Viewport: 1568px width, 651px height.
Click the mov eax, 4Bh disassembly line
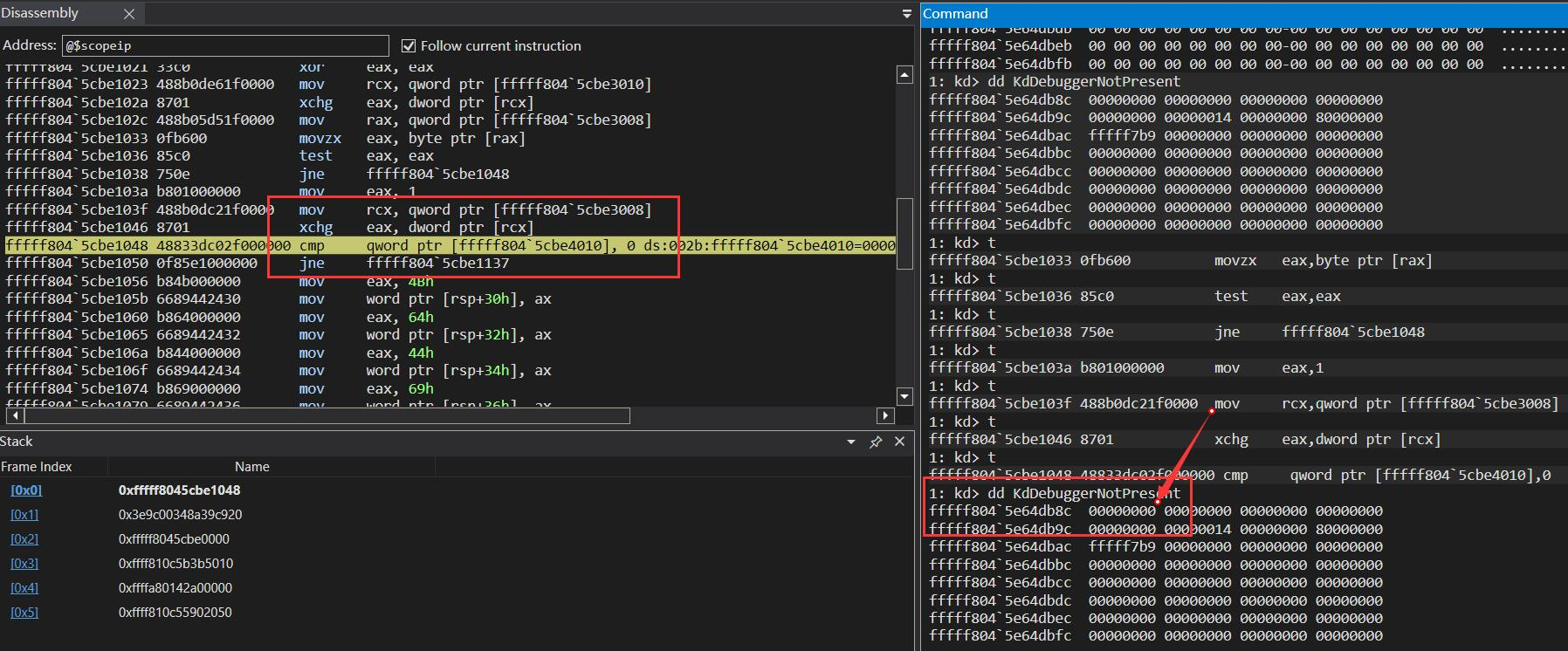click(219, 281)
